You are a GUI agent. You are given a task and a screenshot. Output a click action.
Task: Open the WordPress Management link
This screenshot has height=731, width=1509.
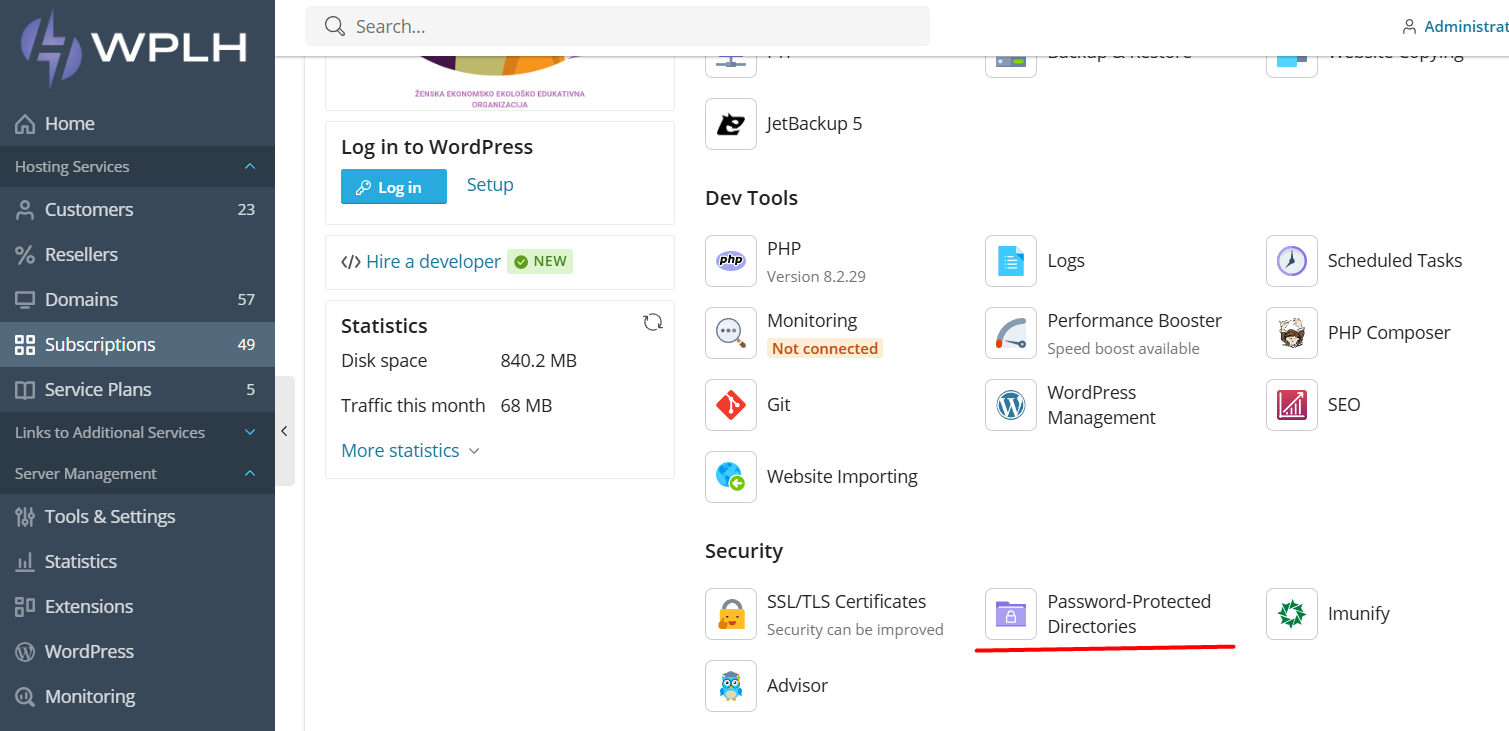[1101, 405]
